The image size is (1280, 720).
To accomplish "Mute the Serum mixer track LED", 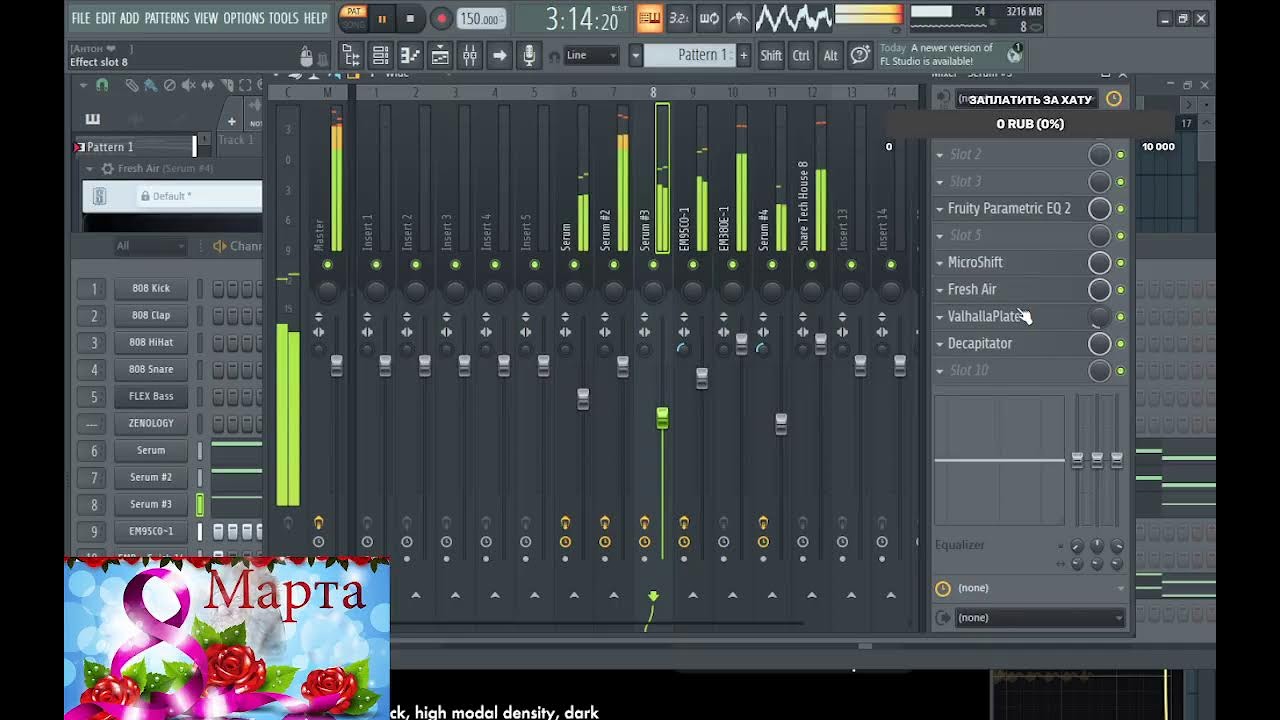I will [574, 265].
